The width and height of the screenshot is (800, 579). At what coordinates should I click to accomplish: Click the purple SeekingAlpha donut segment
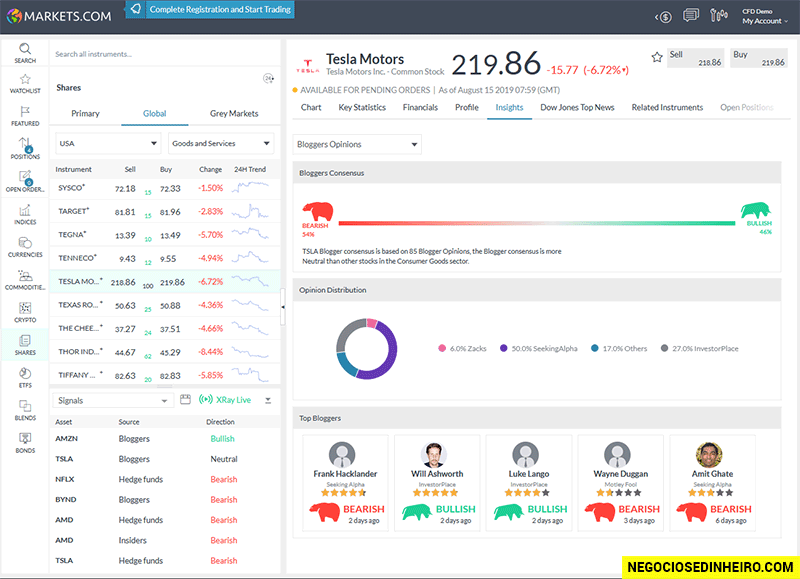[x=390, y=352]
